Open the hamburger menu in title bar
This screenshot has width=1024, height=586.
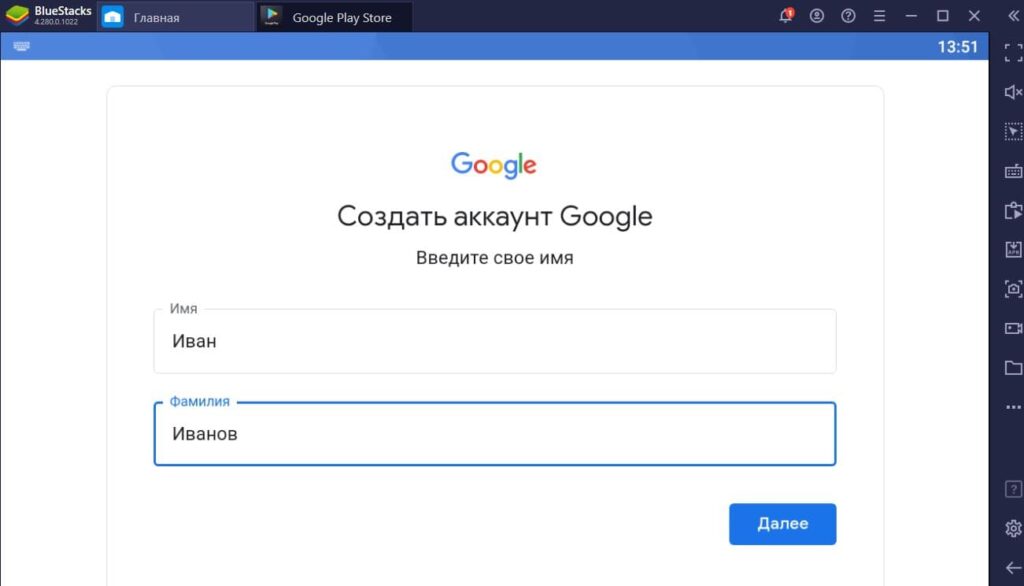coord(879,16)
